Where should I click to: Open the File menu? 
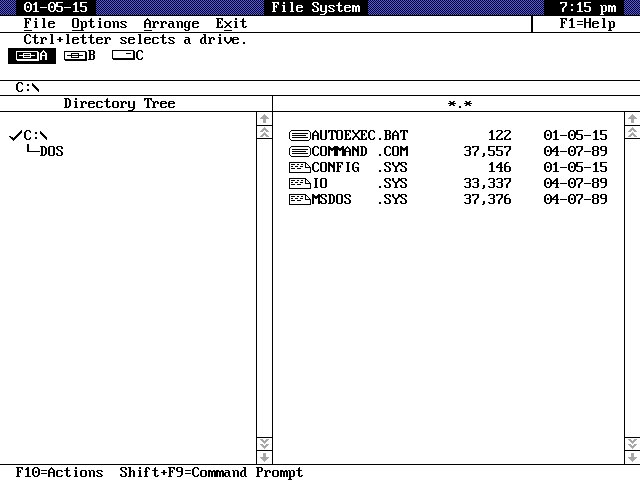[39, 24]
